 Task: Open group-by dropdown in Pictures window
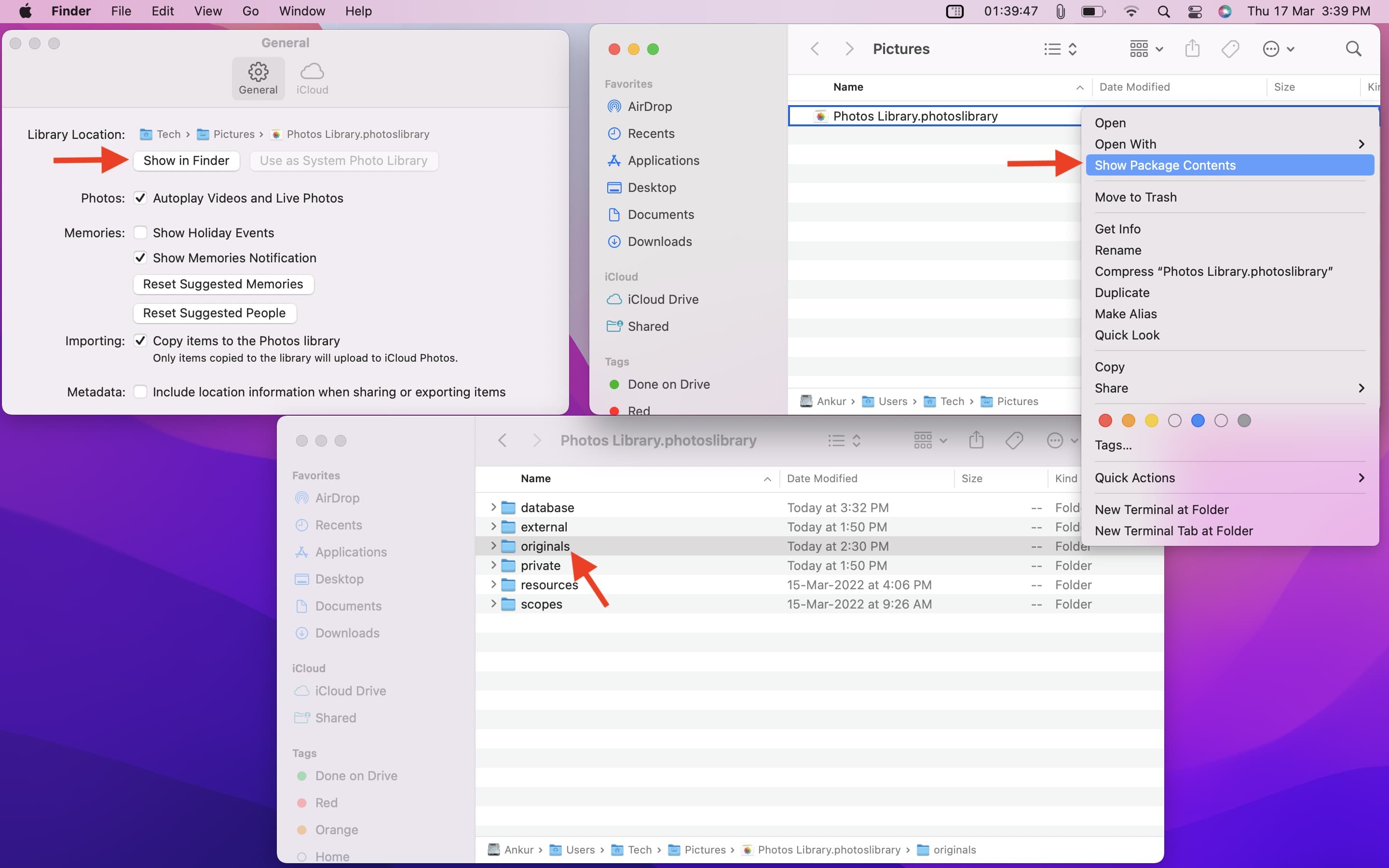(1146, 49)
